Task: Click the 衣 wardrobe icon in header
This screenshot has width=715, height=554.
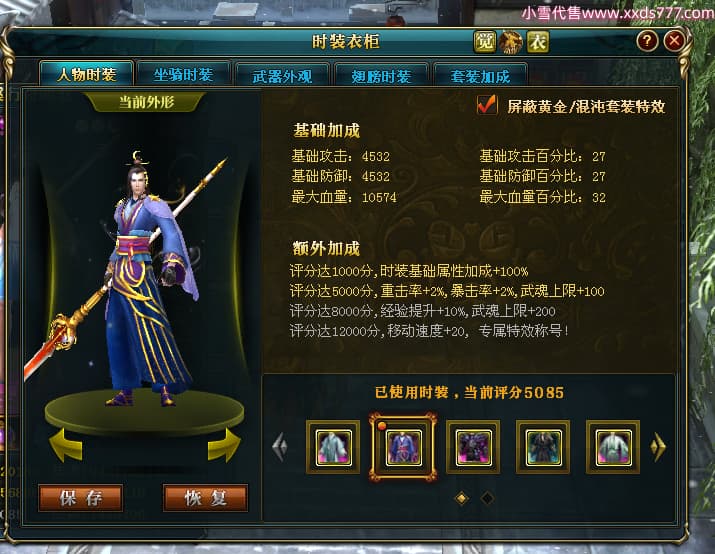Action: pyautogui.click(x=538, y=42)
